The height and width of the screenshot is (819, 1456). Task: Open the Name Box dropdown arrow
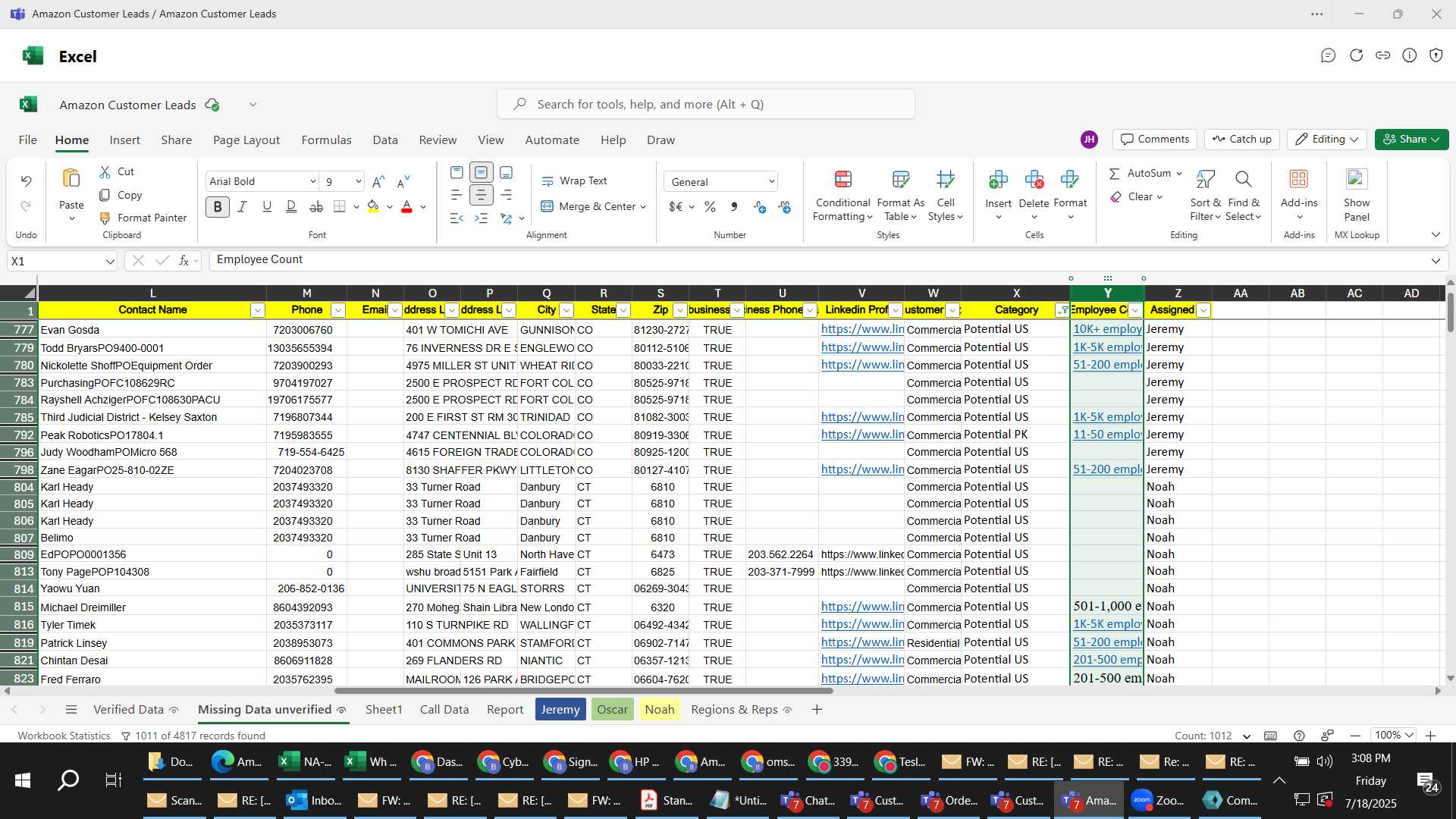(x=110, y=261)
